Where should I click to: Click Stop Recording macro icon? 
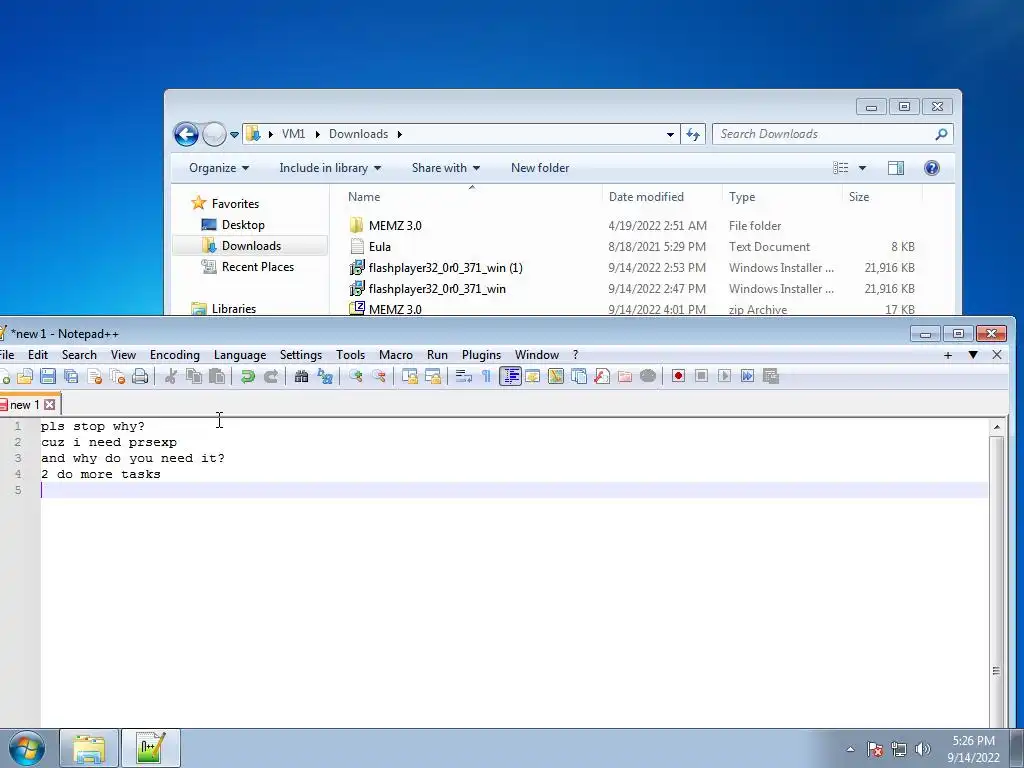(x=701, y=376)
